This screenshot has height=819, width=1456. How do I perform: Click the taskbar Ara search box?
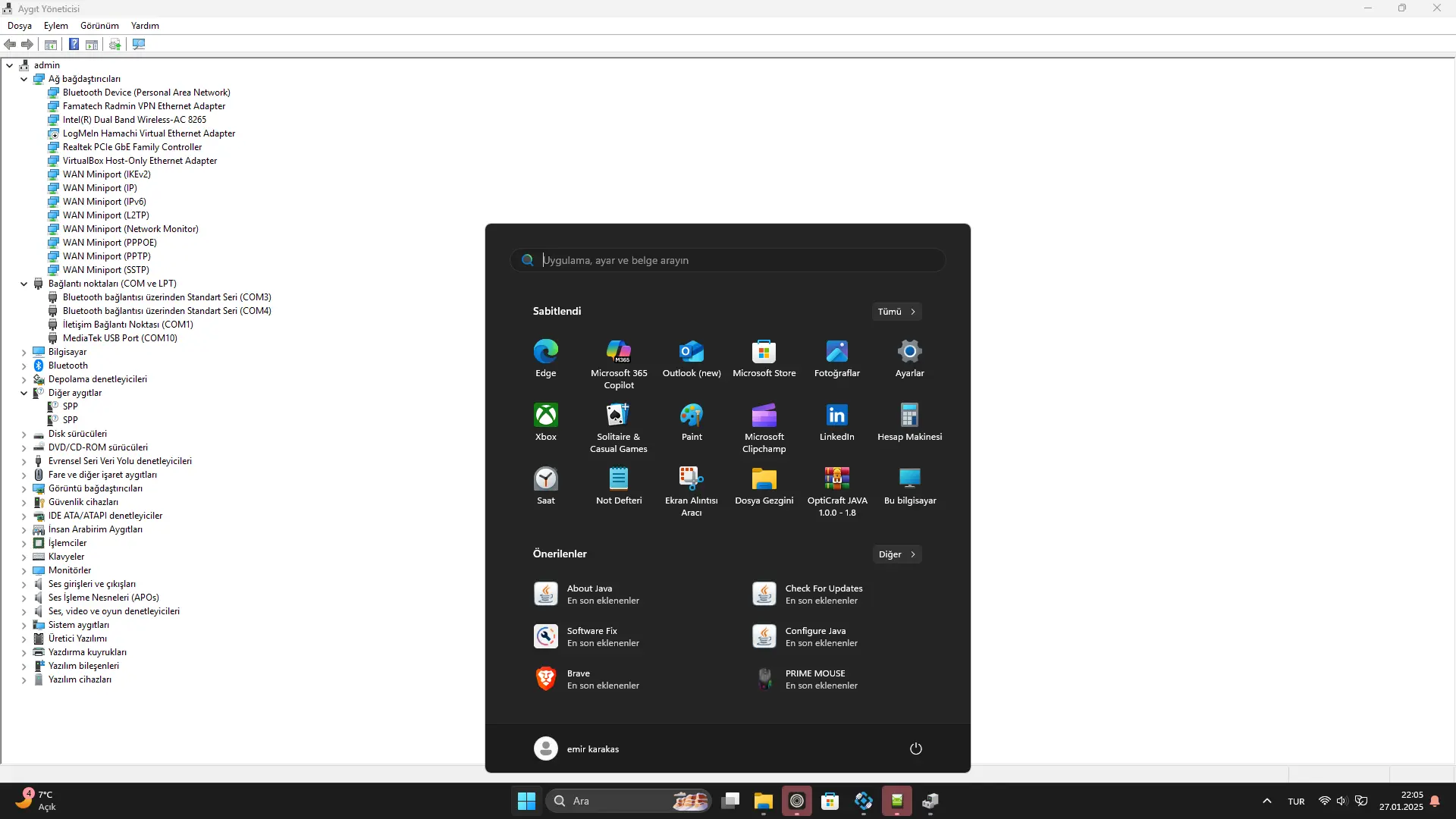coord(629,801)
